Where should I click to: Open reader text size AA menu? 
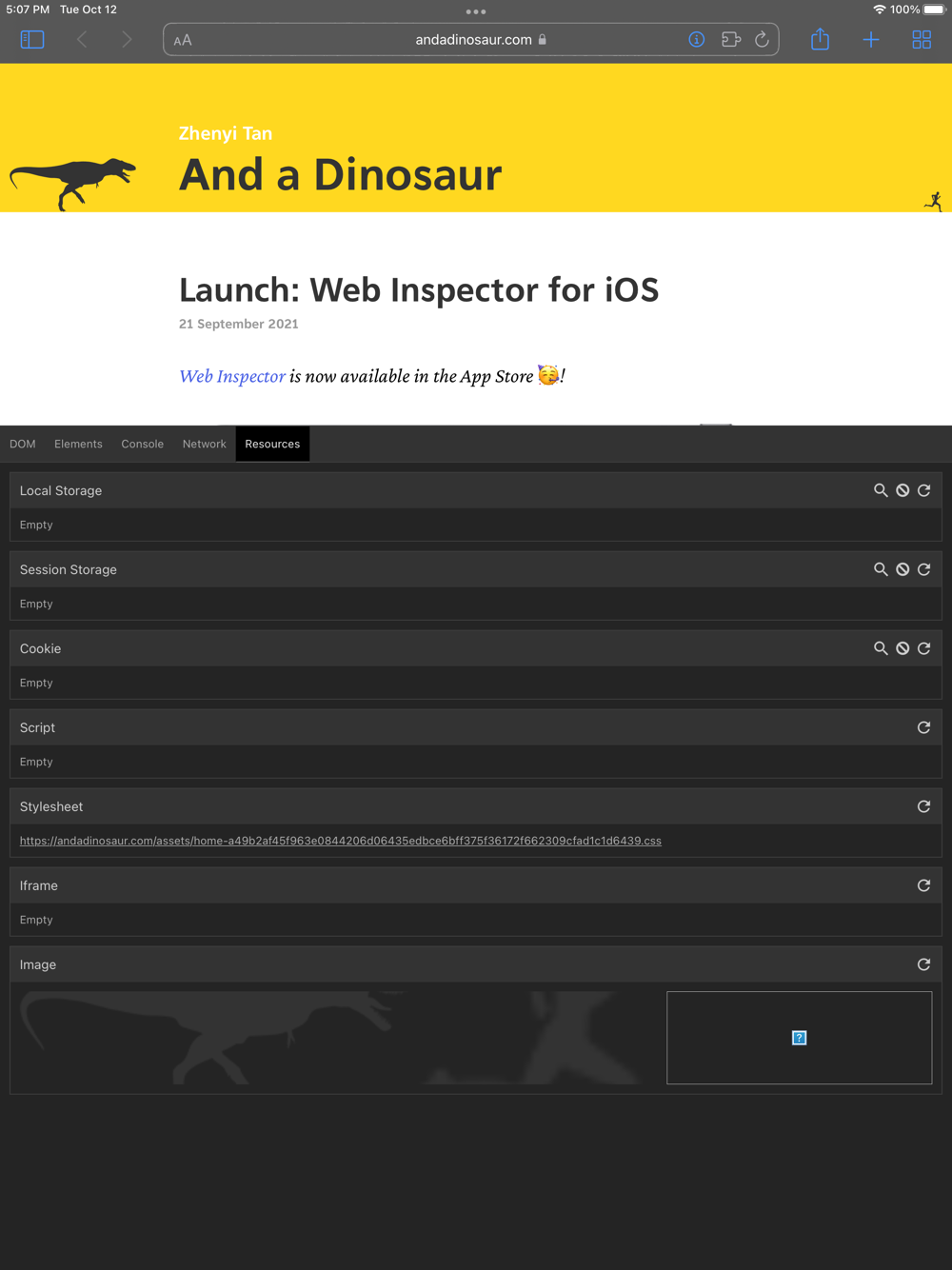tap(183, 40)
